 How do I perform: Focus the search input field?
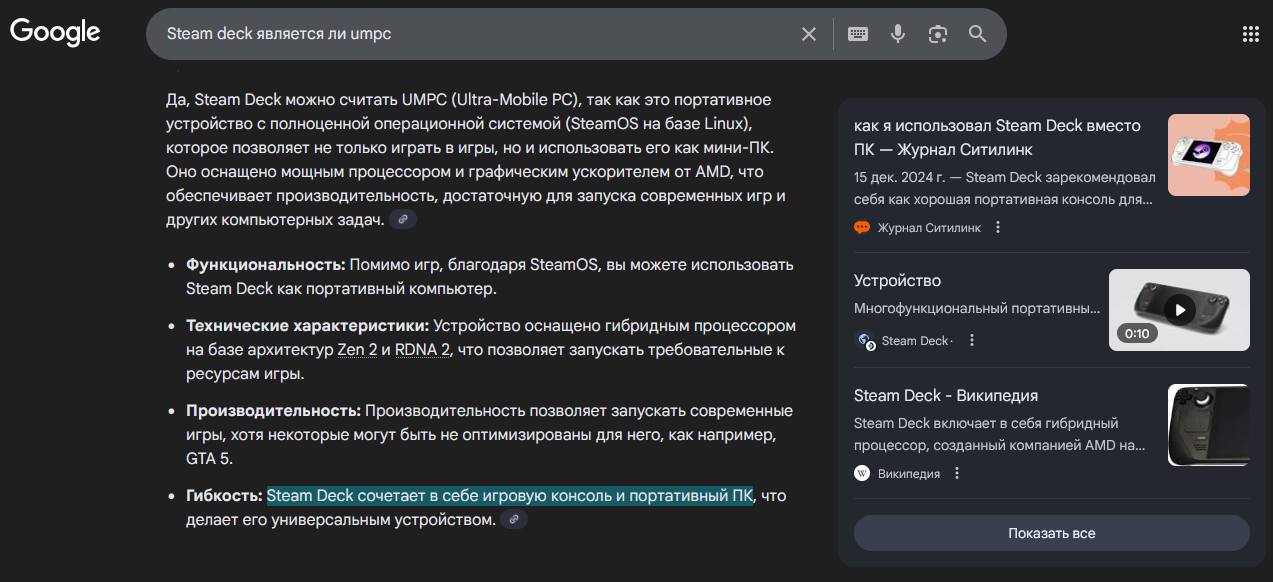point(470,34)
